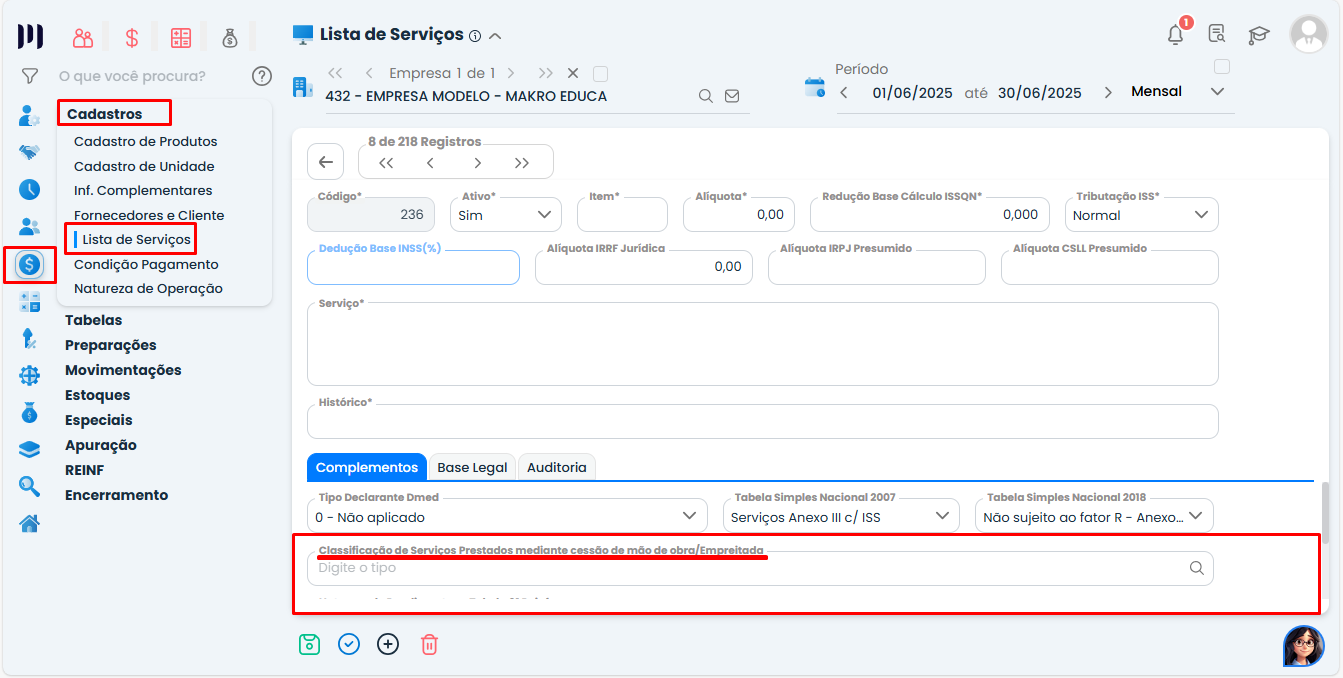Click the plus circle add record icon
The height and width of the screenshot is (678, 1343).
click(x=388, y=644)
